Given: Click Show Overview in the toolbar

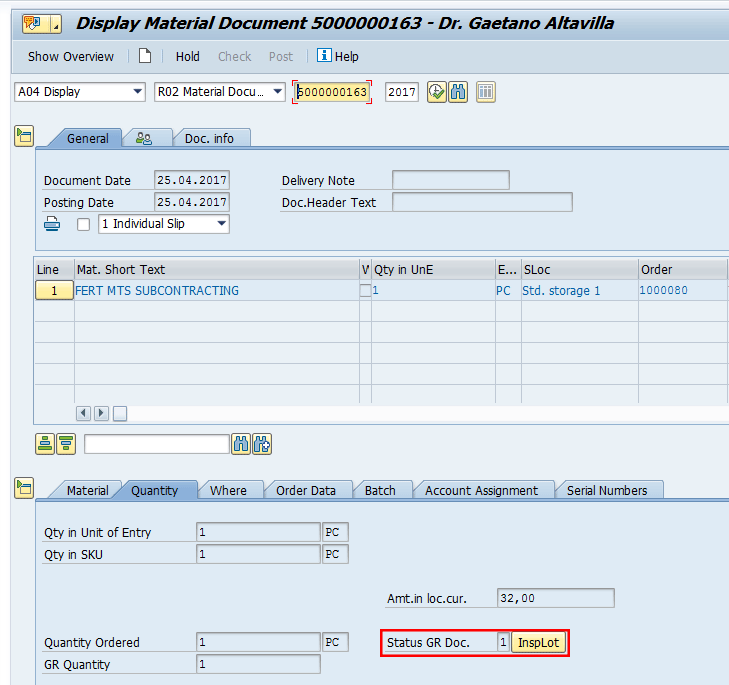Looking at the screenshot, I should click(x=71, y=57).
